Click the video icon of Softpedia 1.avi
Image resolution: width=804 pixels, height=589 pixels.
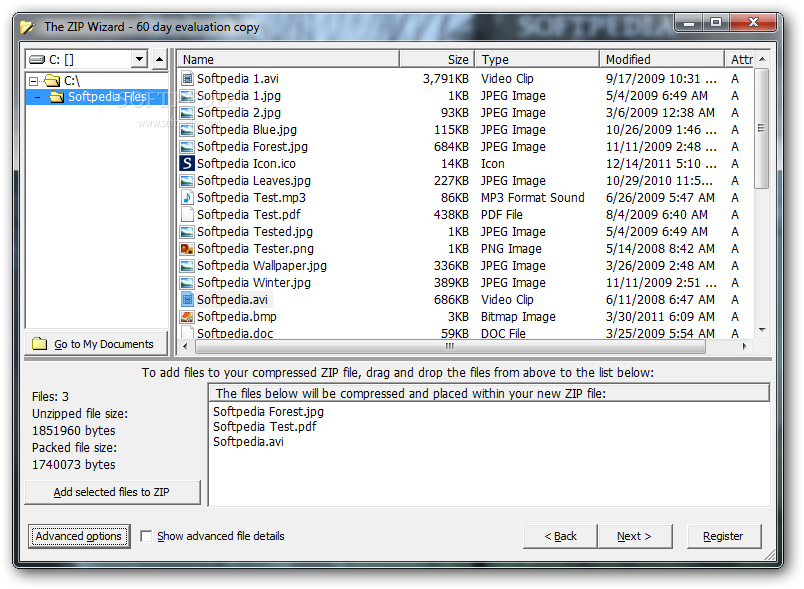click(x=187, y=78)
